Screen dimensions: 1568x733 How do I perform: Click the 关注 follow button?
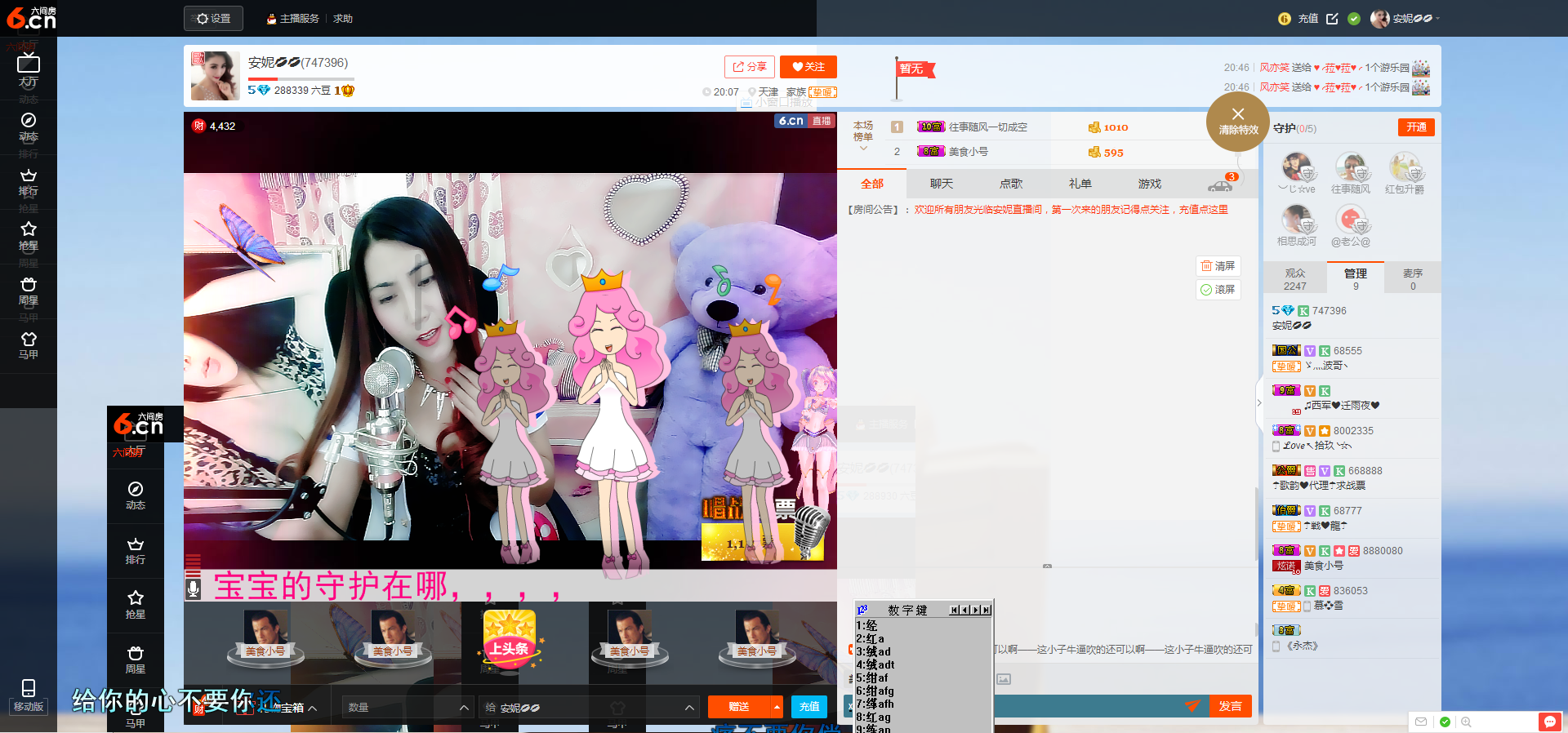808,67
